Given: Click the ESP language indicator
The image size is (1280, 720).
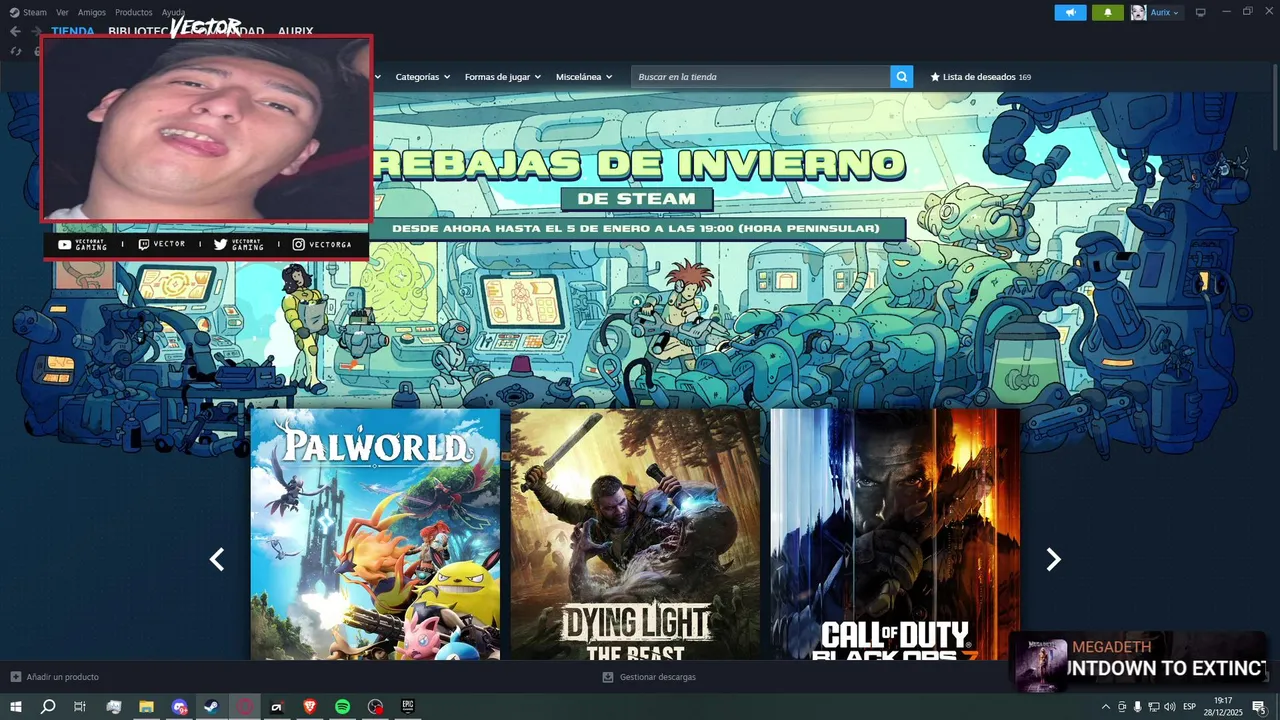Looking at the screenshot, I should click(x=1190, y=707).
